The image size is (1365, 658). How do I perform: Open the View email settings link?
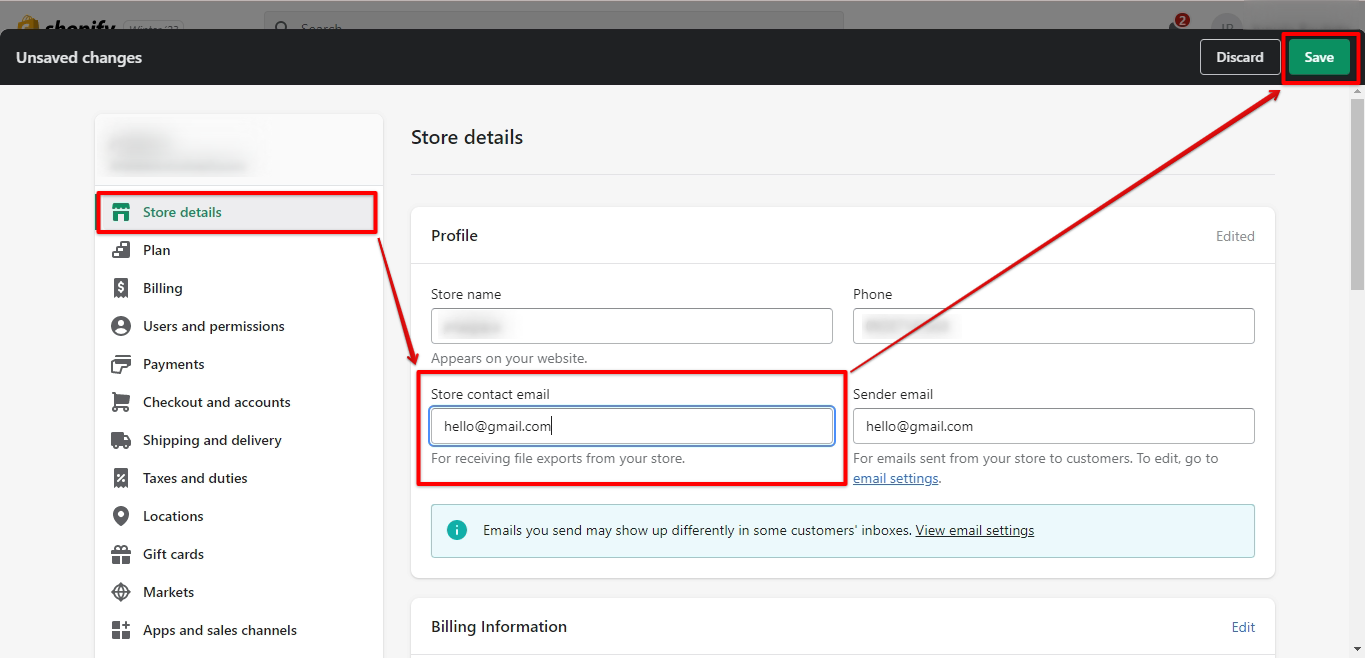coord(974,531)
